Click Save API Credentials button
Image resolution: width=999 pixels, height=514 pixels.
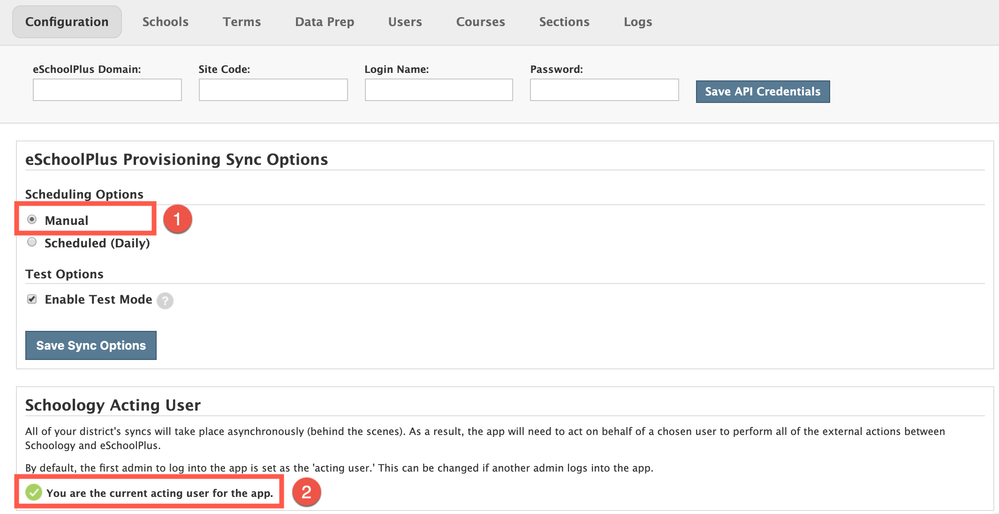tap(763, 91)
